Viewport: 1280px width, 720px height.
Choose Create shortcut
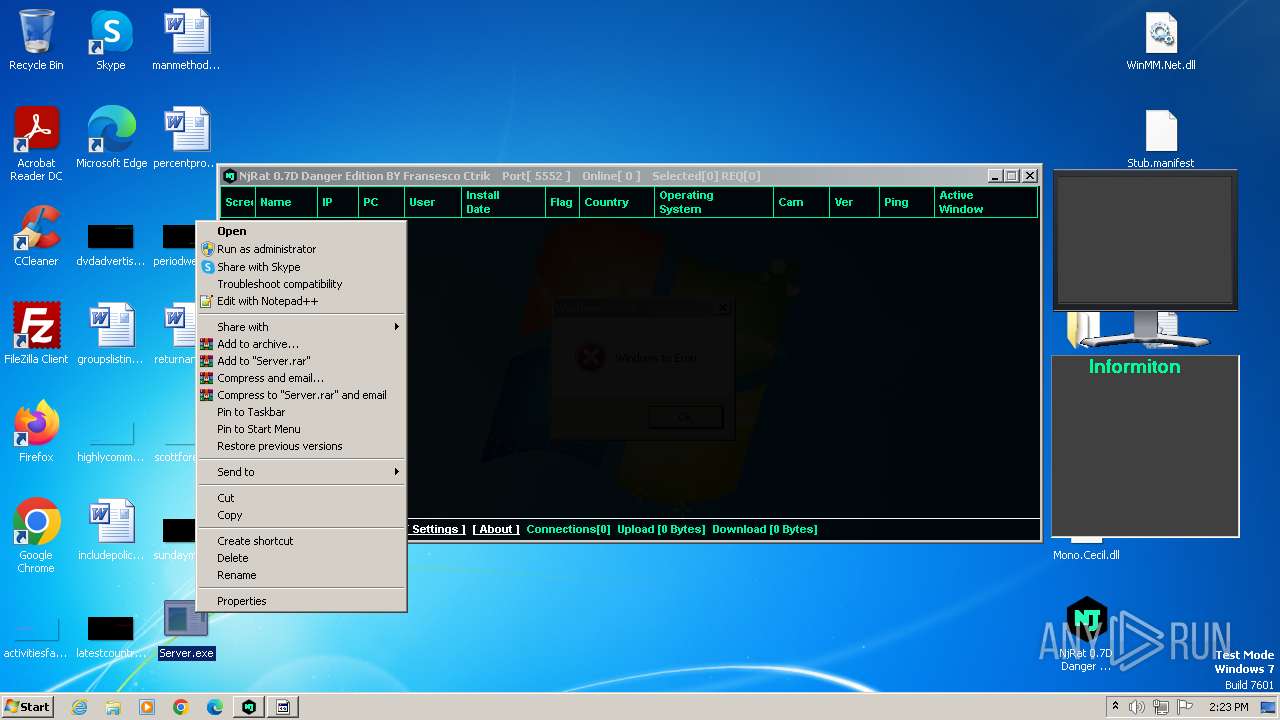(x=301, y=541)
